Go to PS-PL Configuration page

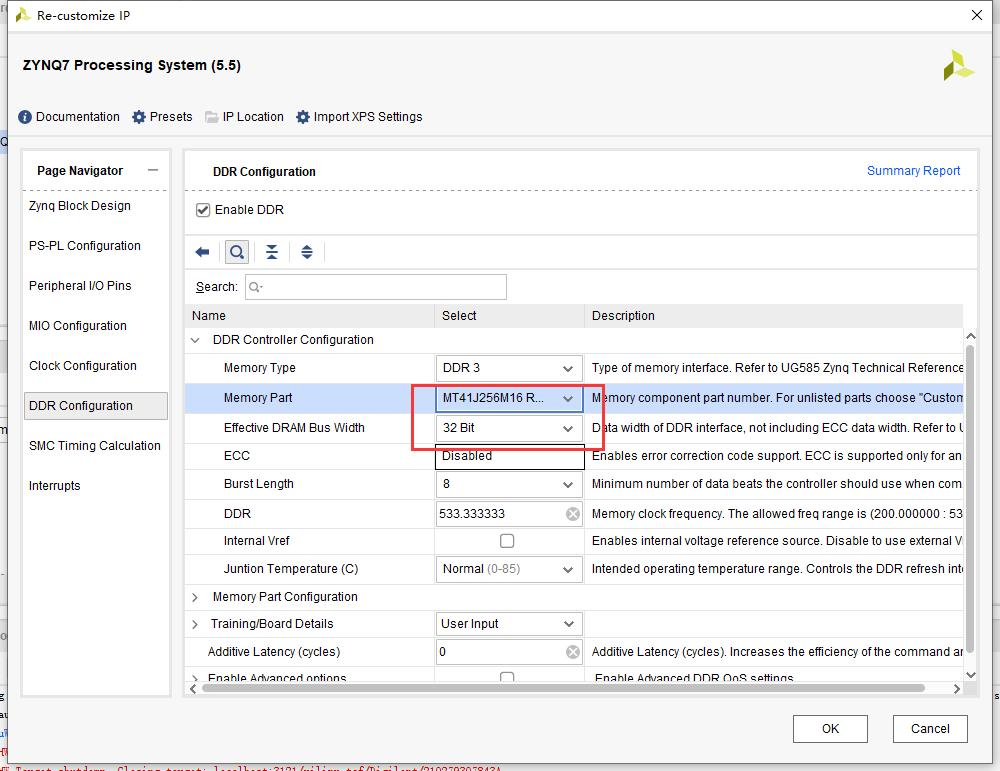coord(85,246)
